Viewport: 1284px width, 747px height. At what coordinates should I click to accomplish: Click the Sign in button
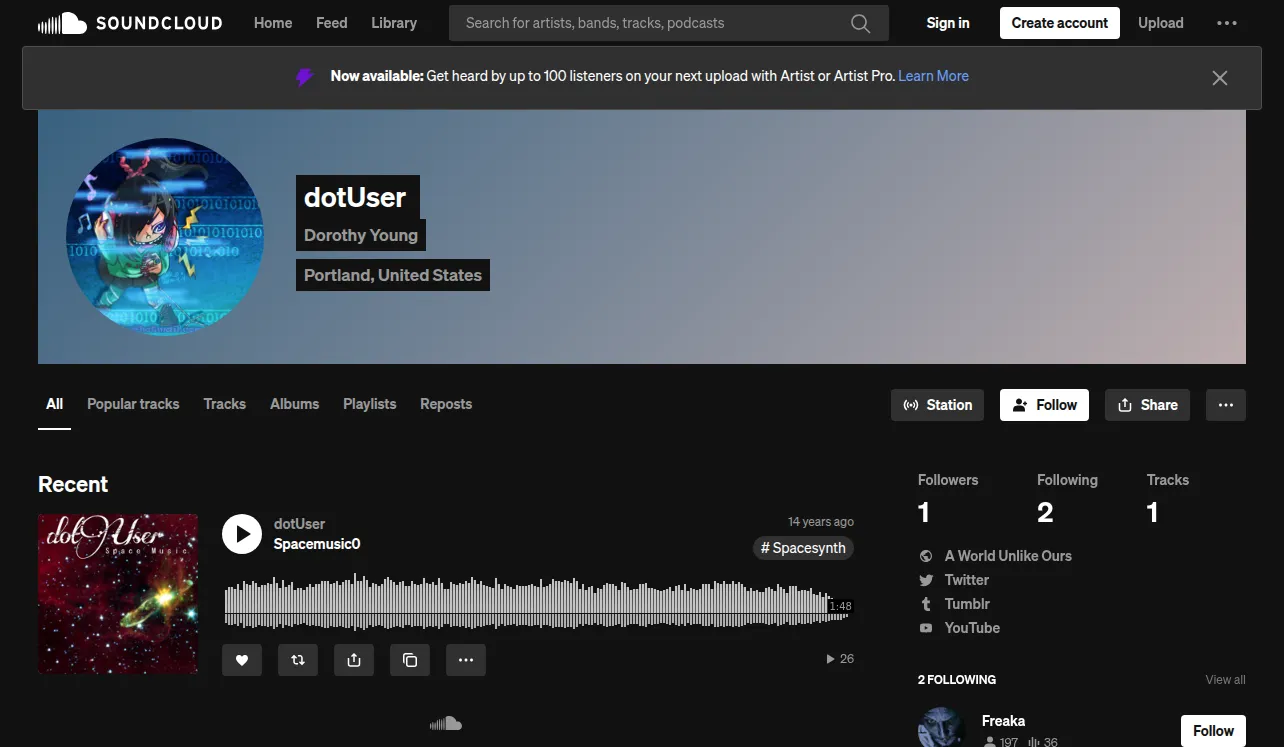(948, 23)
